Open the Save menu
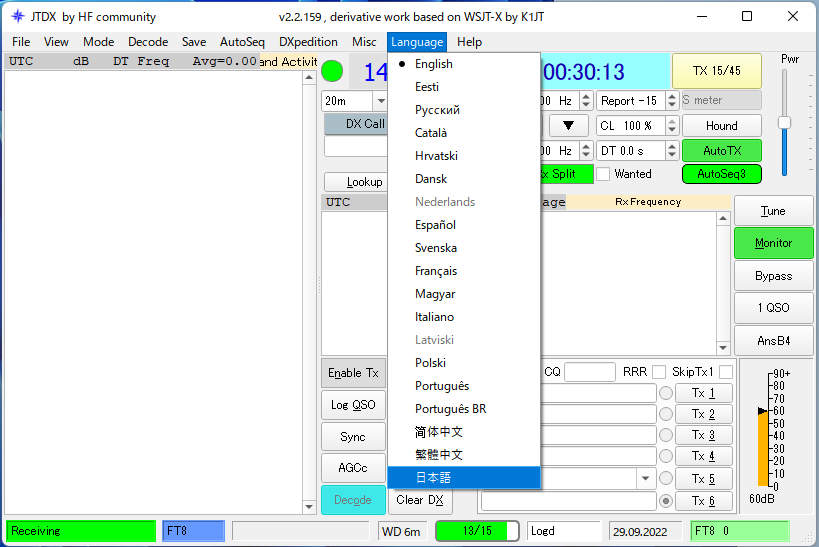Screen dimensions: 819x547 tap(194, 42)
